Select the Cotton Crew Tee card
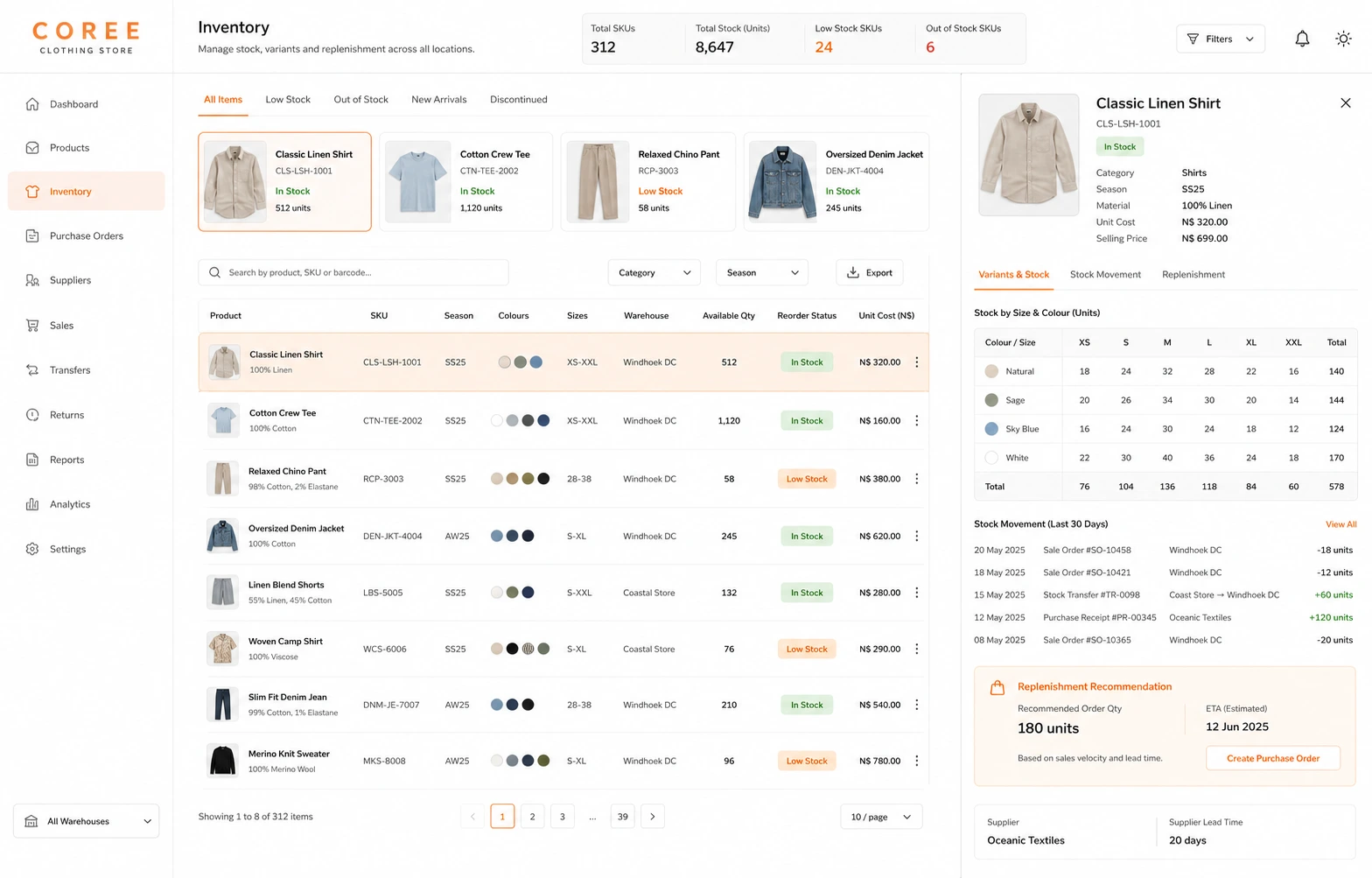1372x878 pixels. [466, 182]
